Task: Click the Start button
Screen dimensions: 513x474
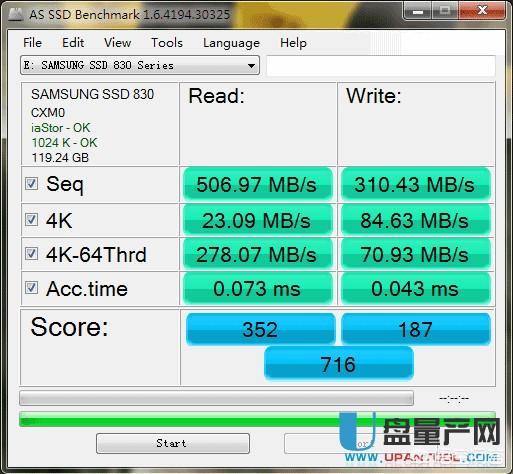Action: click(x=173, y=443)
